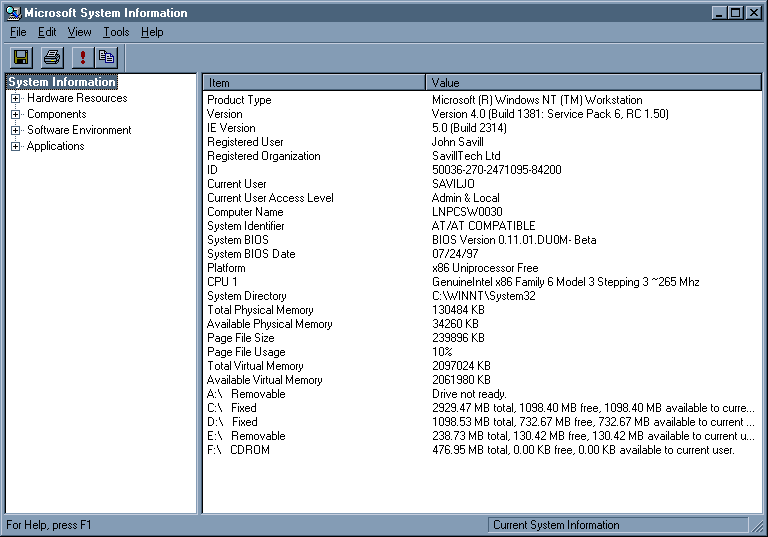
Task: Maximize the System Information window
Action: 735,13
